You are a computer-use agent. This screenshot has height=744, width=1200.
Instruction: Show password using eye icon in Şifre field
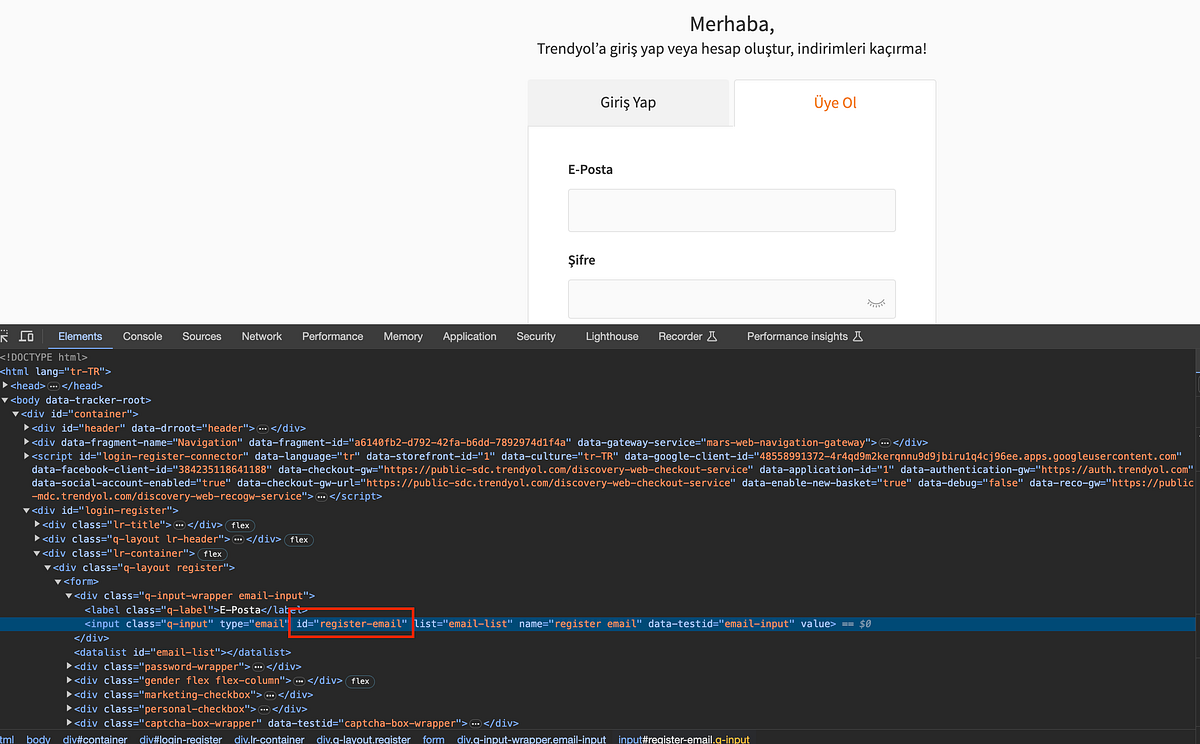(875, 300)
